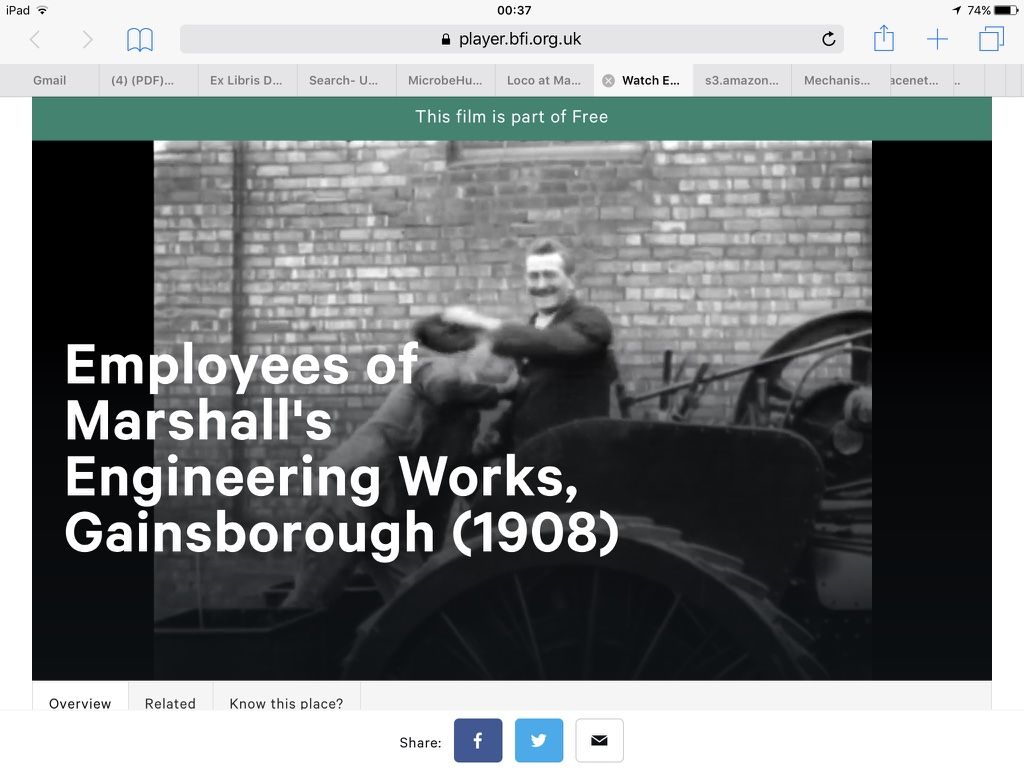Share the film by email envelope icon
The width and height of the screenshot is (1024, 768).
600,741
